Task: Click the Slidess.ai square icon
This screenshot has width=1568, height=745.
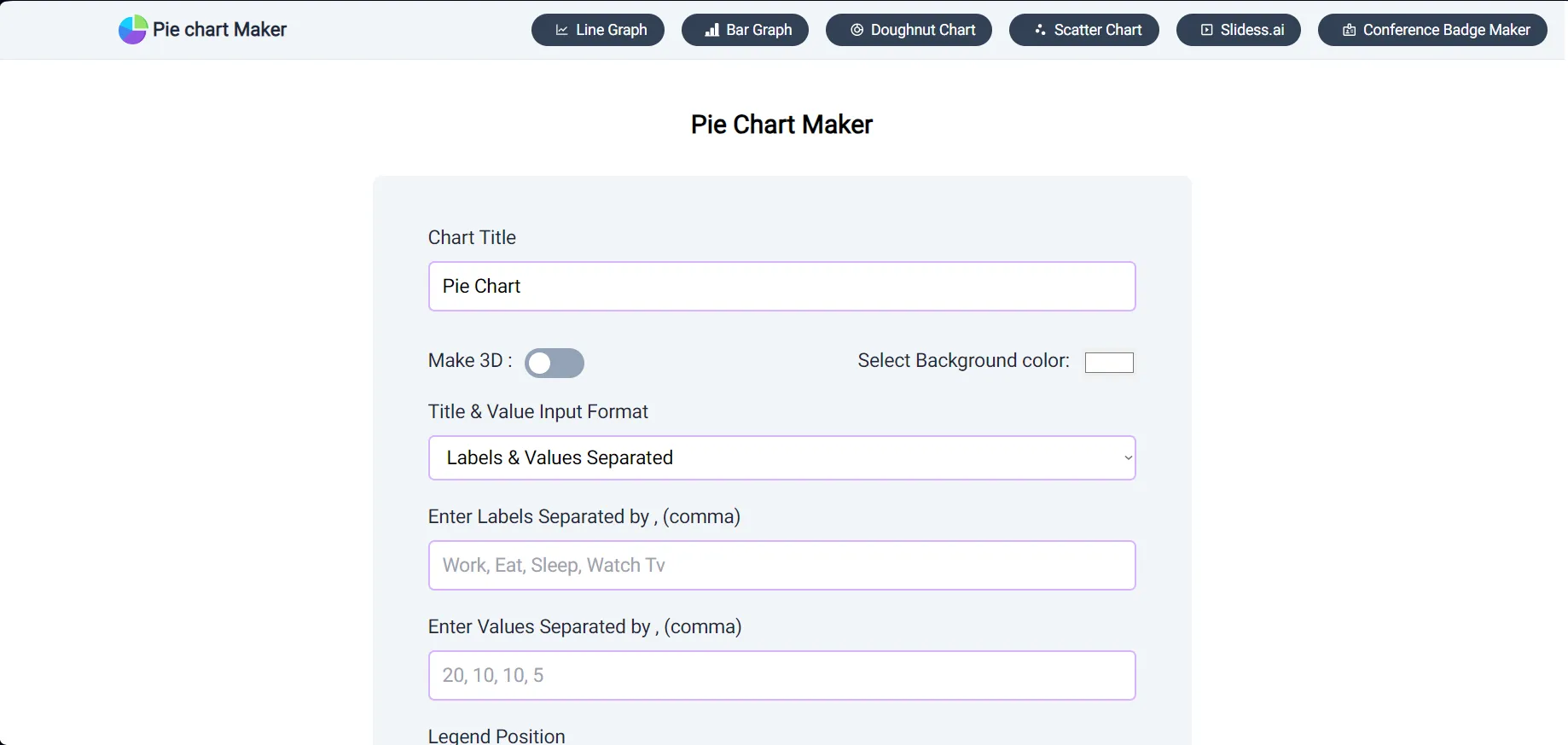Action: (1205, 29)
